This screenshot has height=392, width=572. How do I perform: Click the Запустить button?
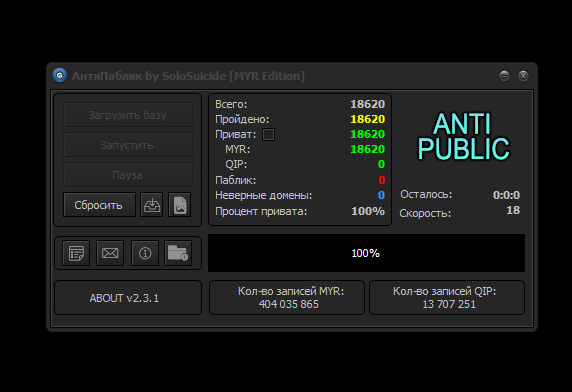click(x=128, y=145)
